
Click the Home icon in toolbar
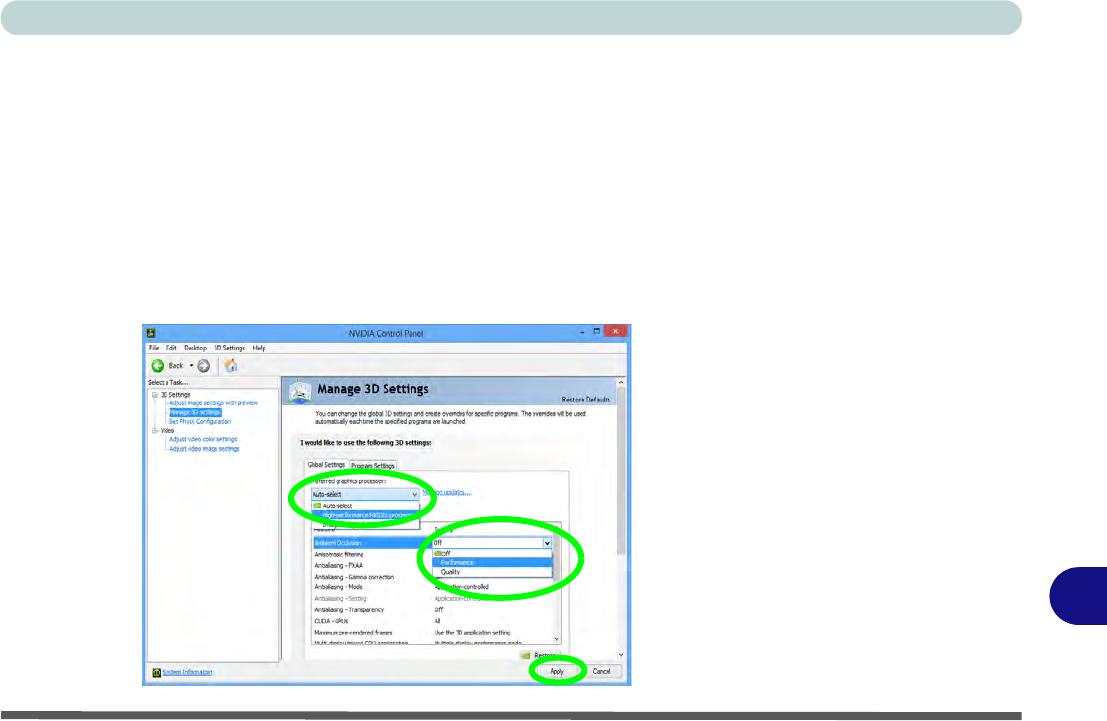pos(231,366)
